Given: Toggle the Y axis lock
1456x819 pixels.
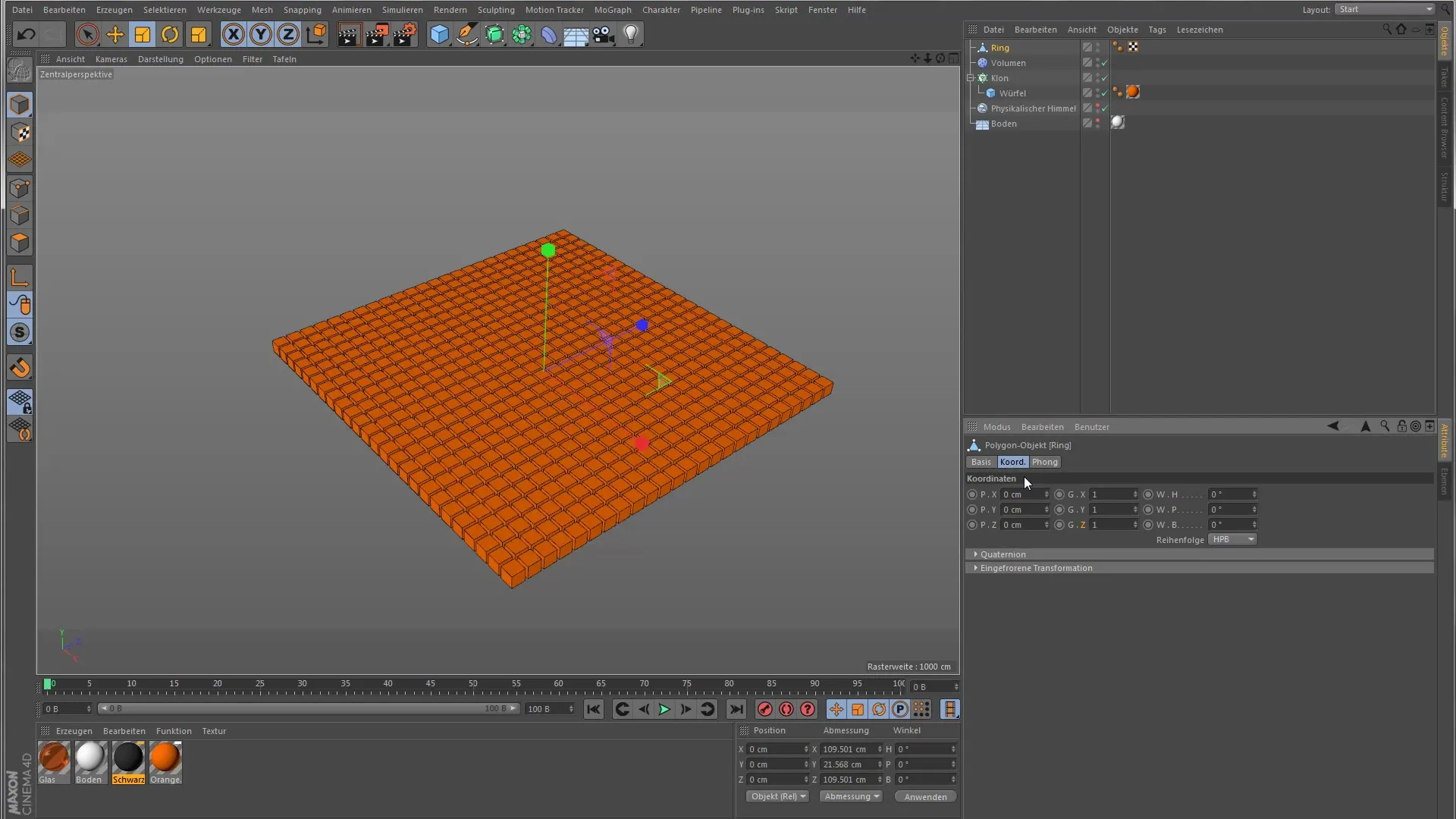Looking at the screenshot, I should tap(261, 34).
